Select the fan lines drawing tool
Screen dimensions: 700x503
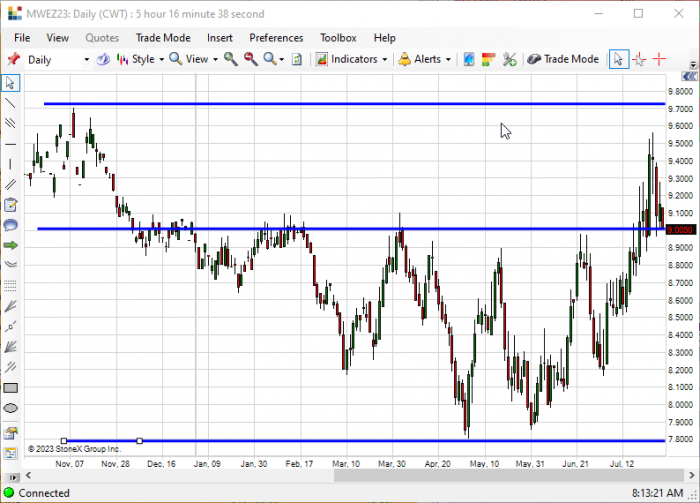pos(10,306)
